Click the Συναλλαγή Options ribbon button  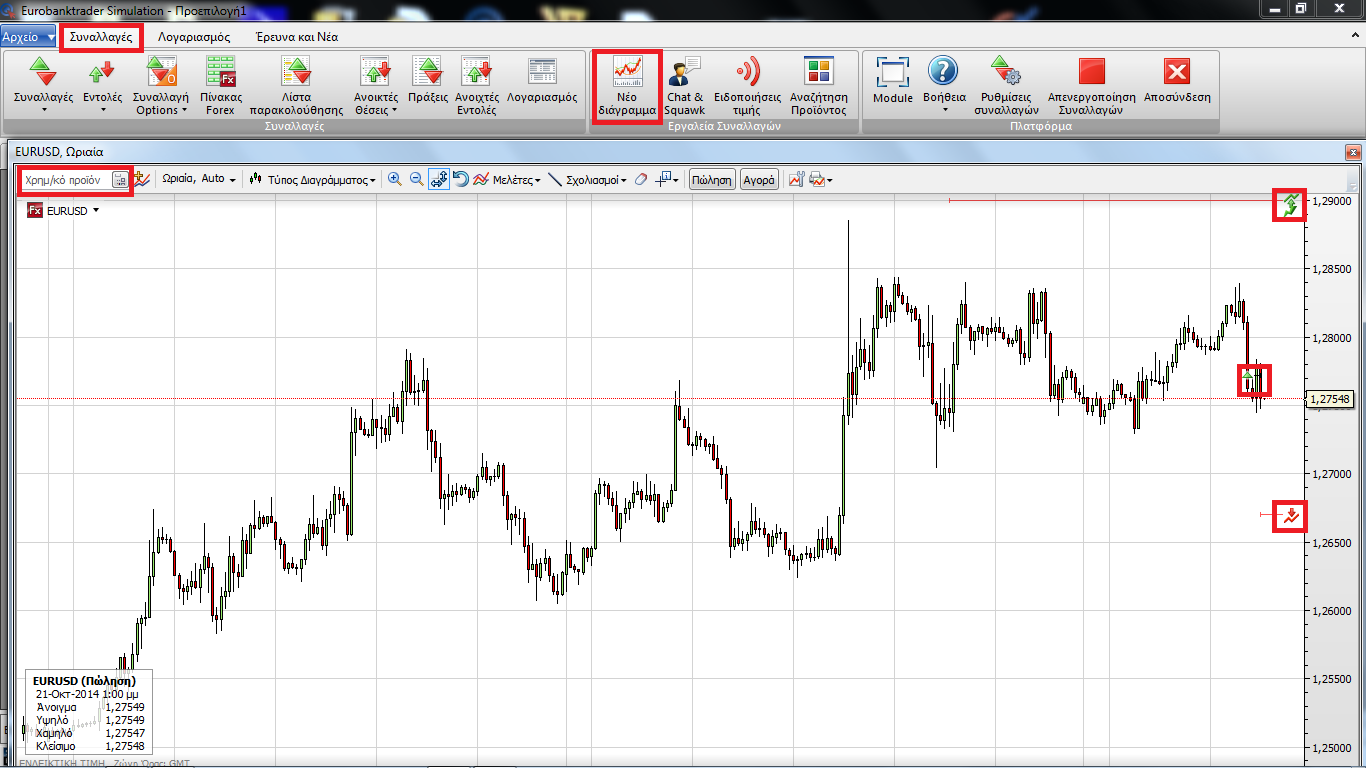(161, 85)
